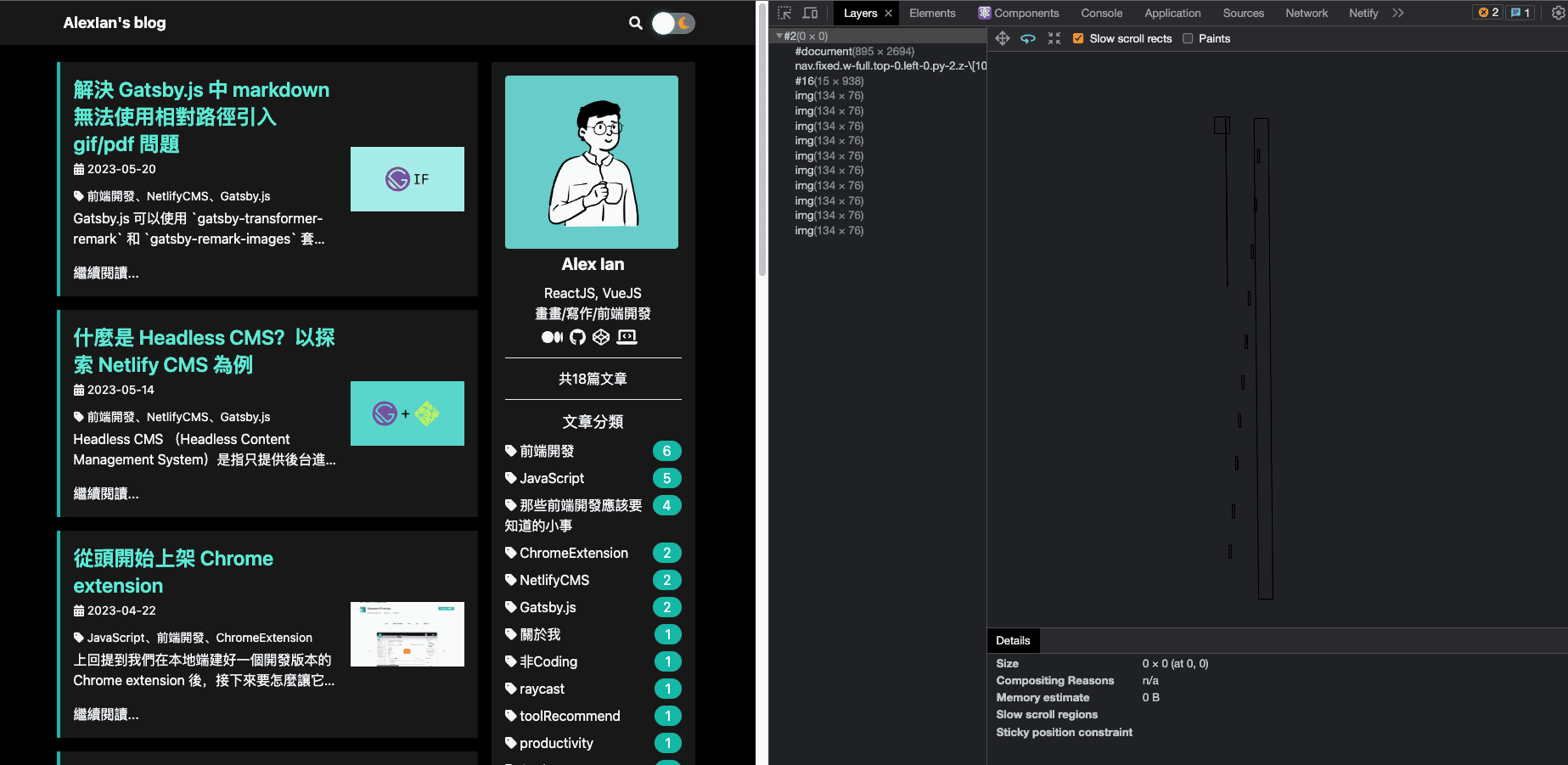Select the Rotate mode tool
Screen dimensions: 1568x765
(1028, 38)
